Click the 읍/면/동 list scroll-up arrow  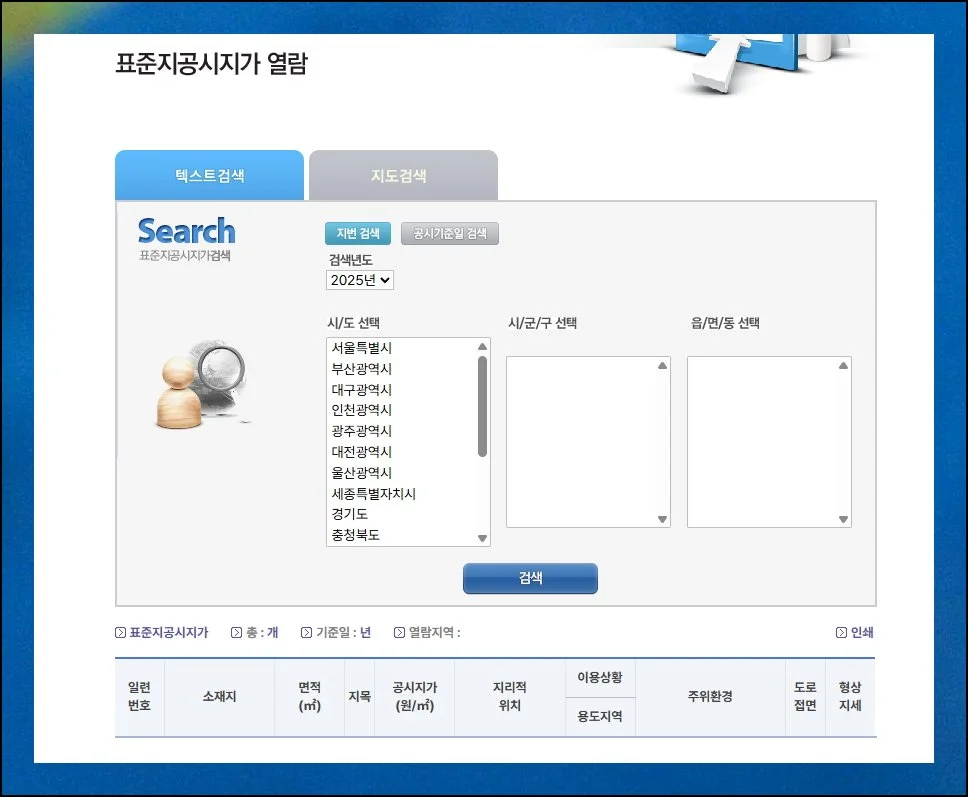coord(843,366)
